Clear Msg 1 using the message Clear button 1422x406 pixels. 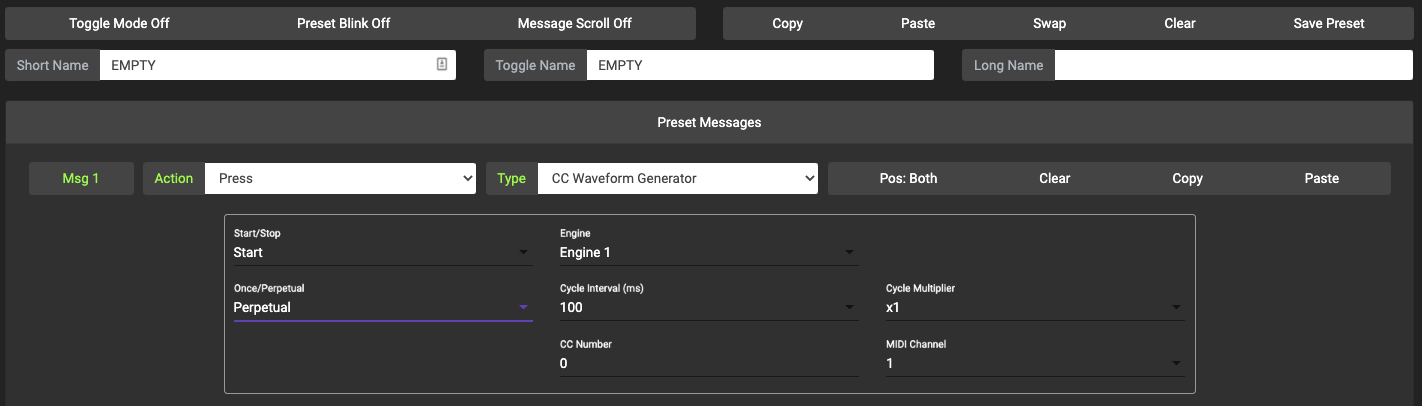click(1054, 178)
